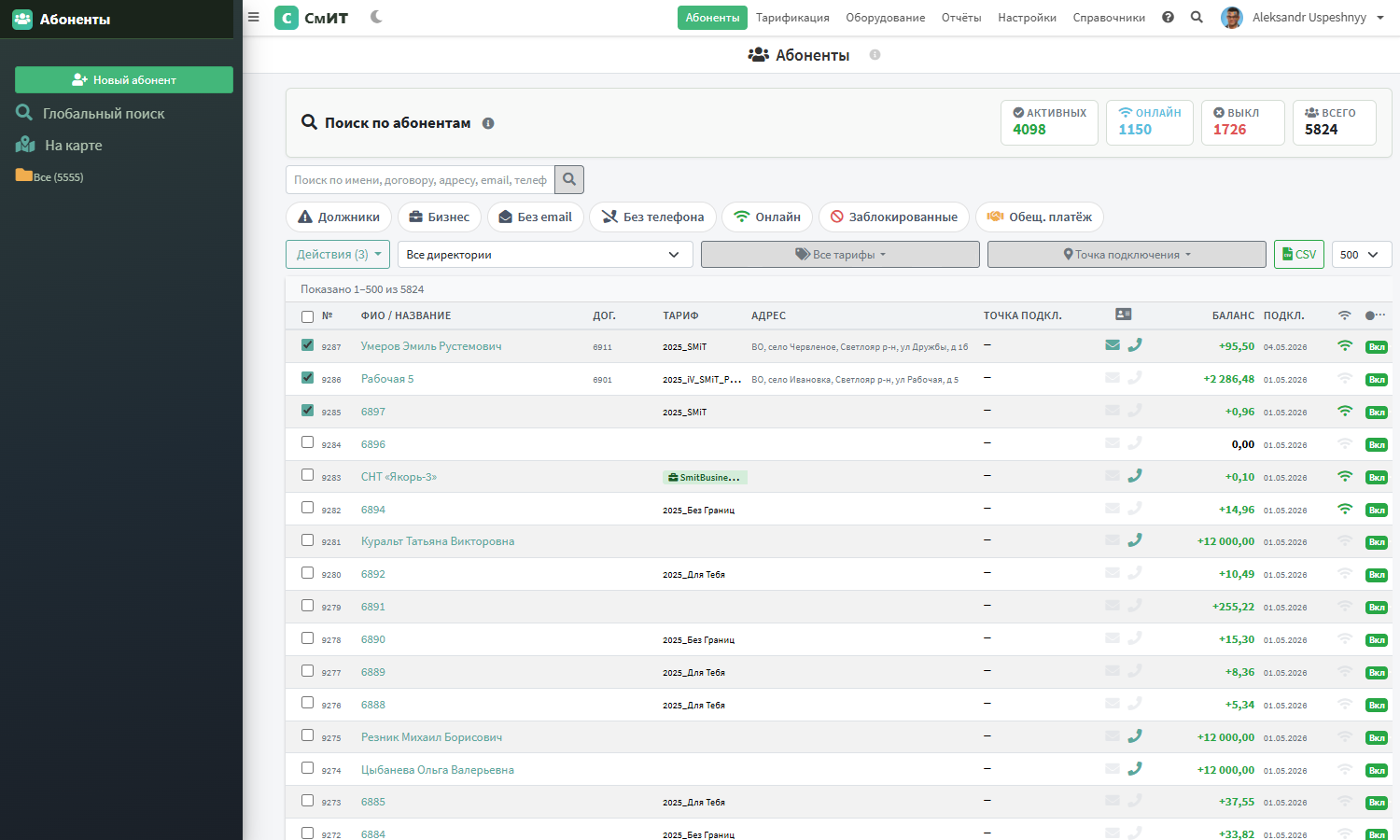Image resolution: width=1400 pixels, height=840 pixels.
Task: Uncheck Рабочая 5 row checkbox
Action: (x=307, y=378)
